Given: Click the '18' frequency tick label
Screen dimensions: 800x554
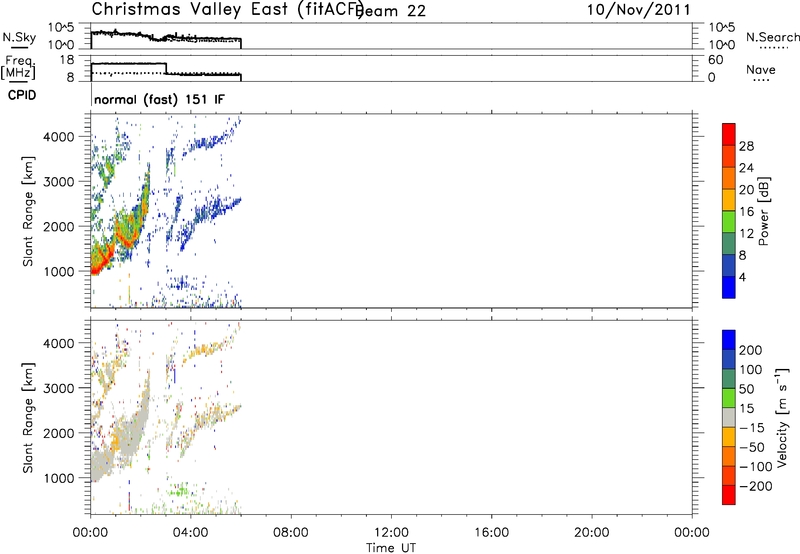Looking at the screenshot, I should pos(67,60).
